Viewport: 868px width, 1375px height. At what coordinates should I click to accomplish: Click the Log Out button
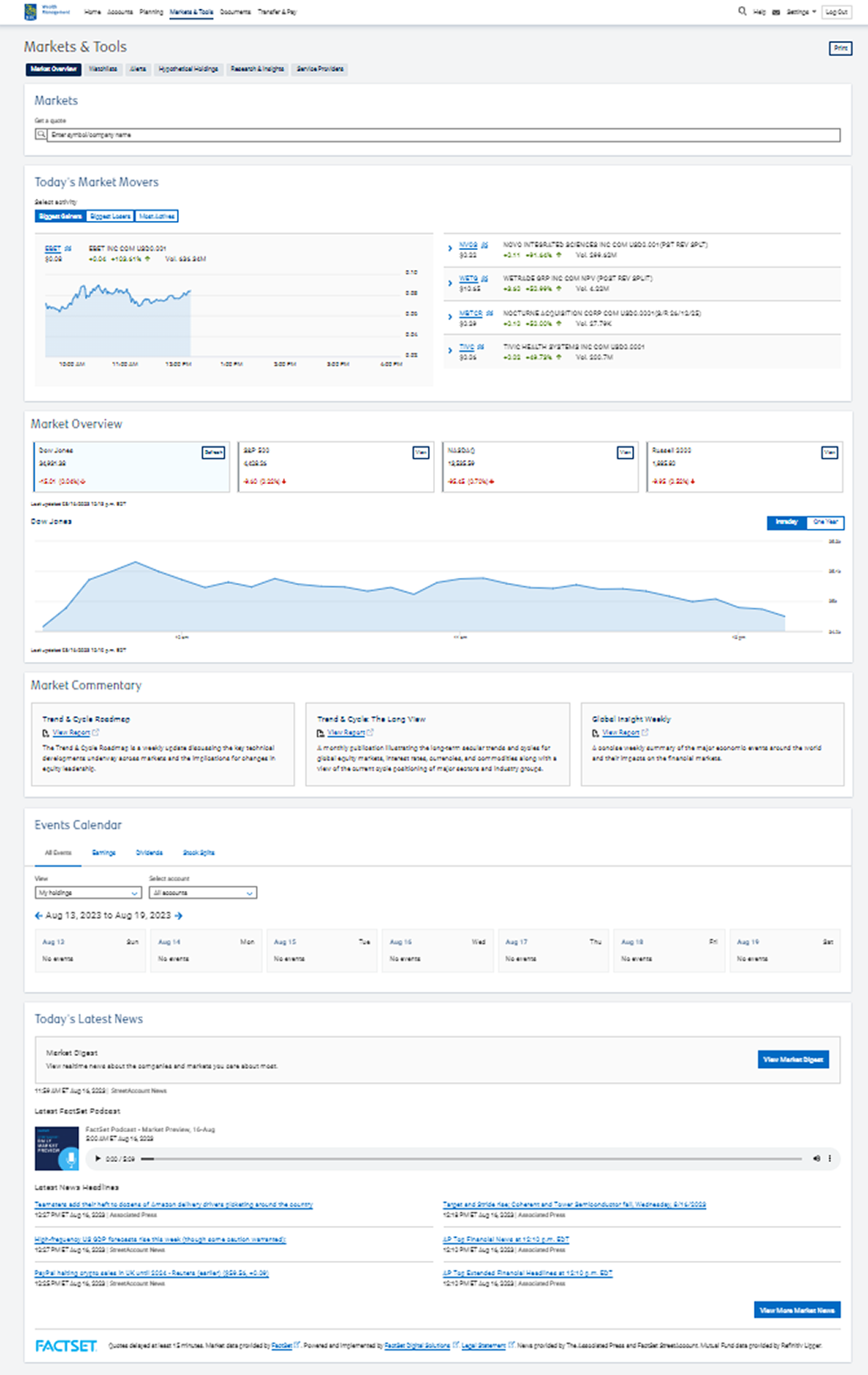[836, 12]
